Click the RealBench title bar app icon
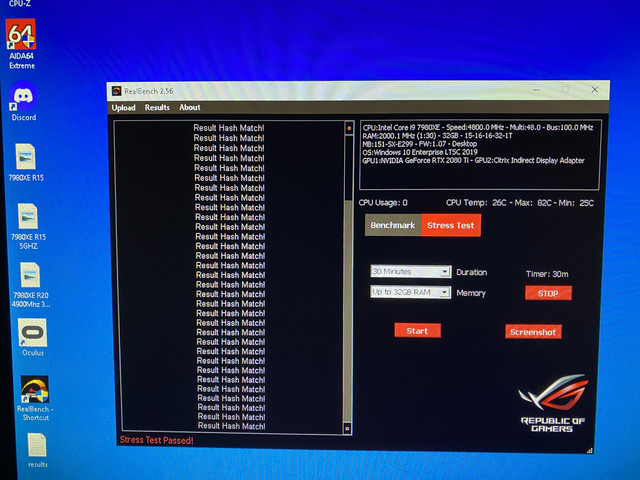Viewport: 640px width, 480px height. coord(116,91)
